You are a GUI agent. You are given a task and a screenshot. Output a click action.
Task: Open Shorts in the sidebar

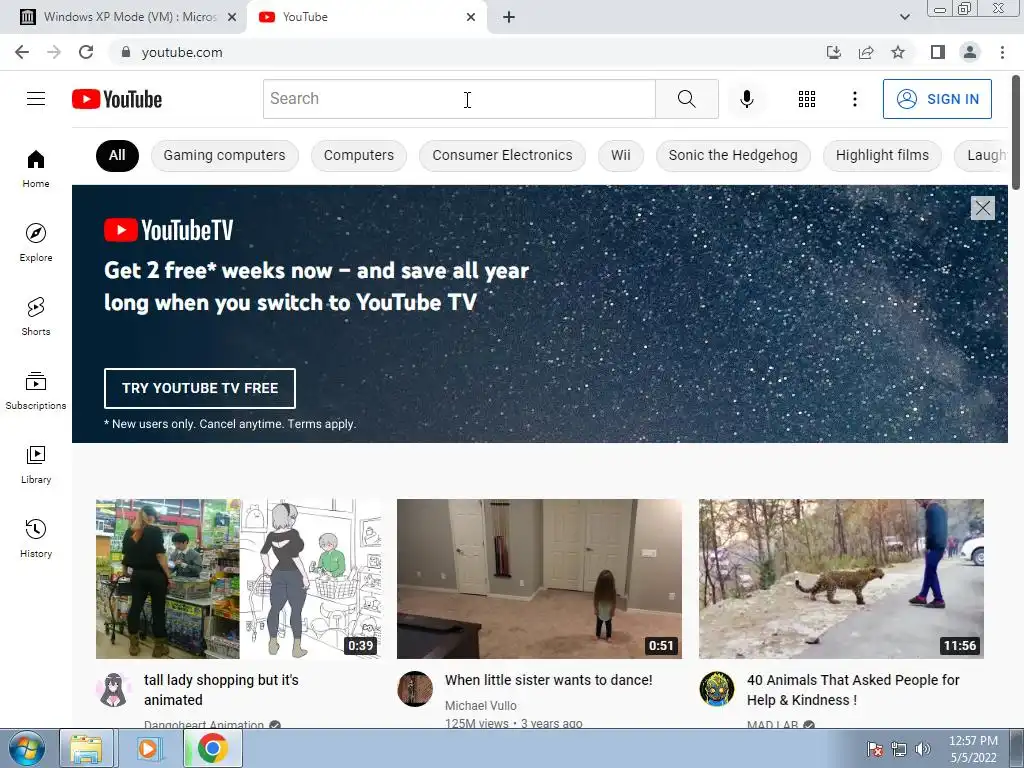coord(36,316)
